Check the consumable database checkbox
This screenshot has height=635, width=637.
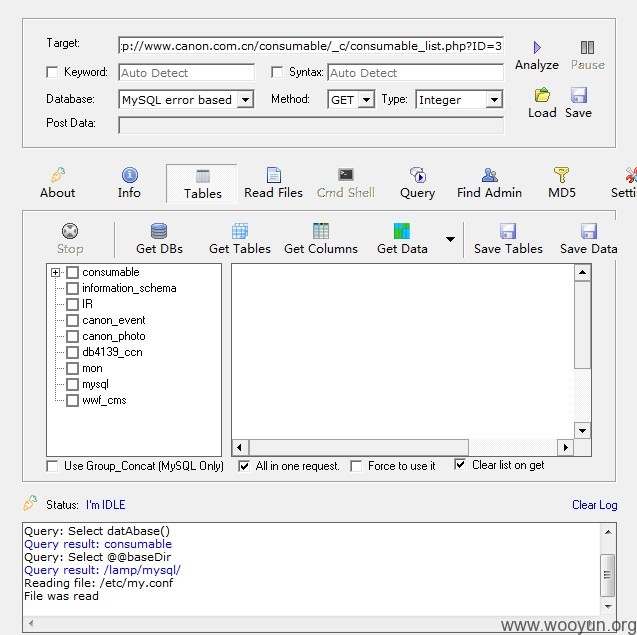coord(72,272)
